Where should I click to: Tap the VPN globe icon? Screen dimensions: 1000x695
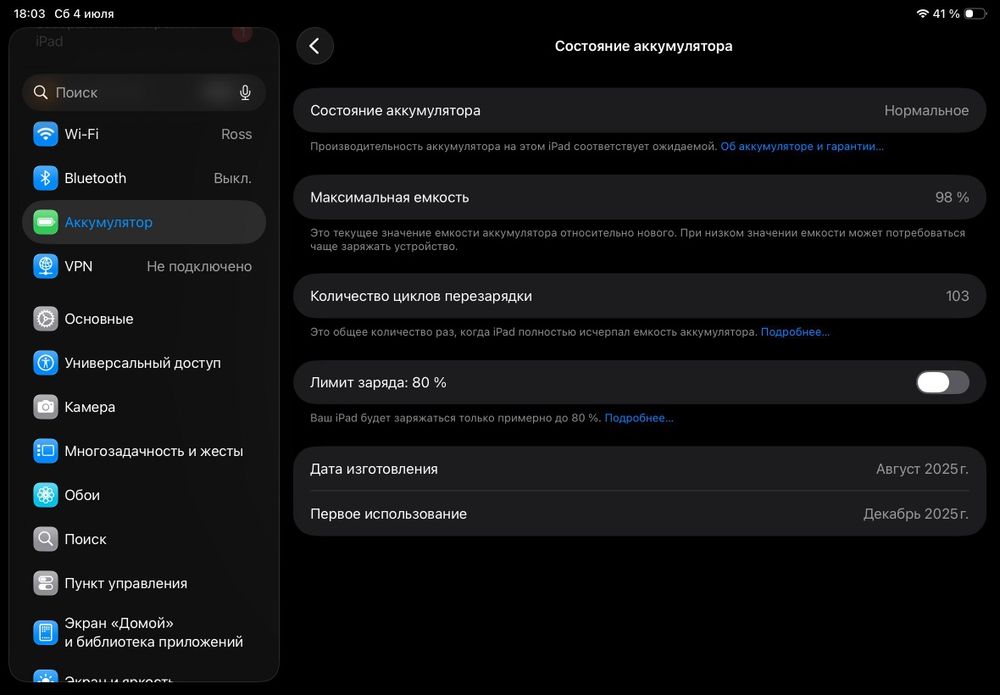tap(45, 266)
